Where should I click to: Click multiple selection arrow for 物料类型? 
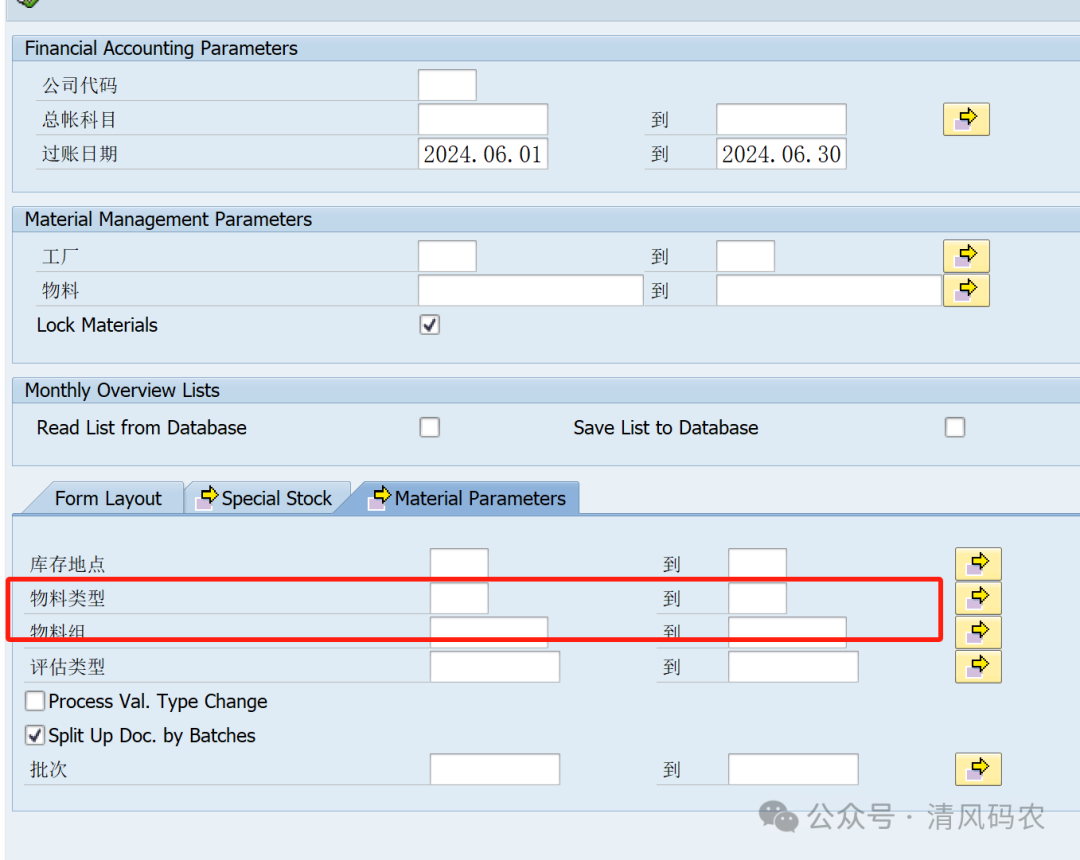(978, 598)
